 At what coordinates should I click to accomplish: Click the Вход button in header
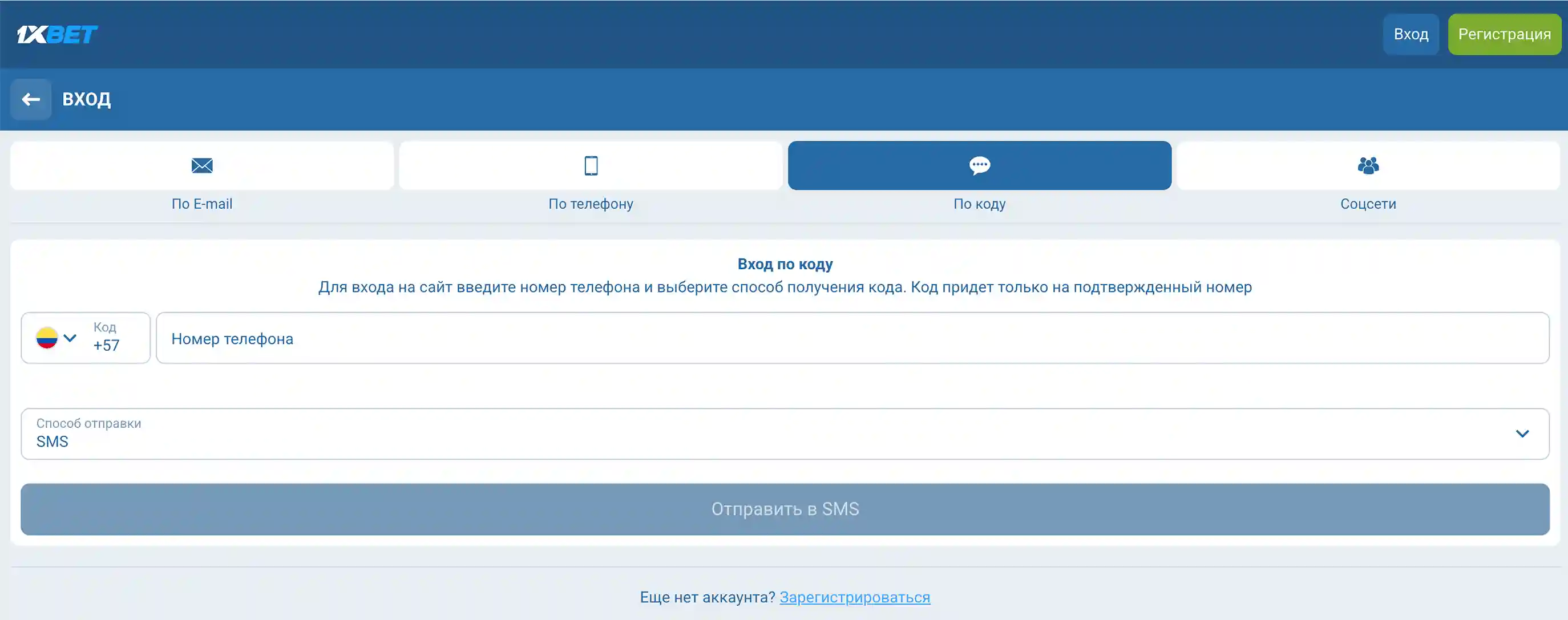coord(1411,34)
